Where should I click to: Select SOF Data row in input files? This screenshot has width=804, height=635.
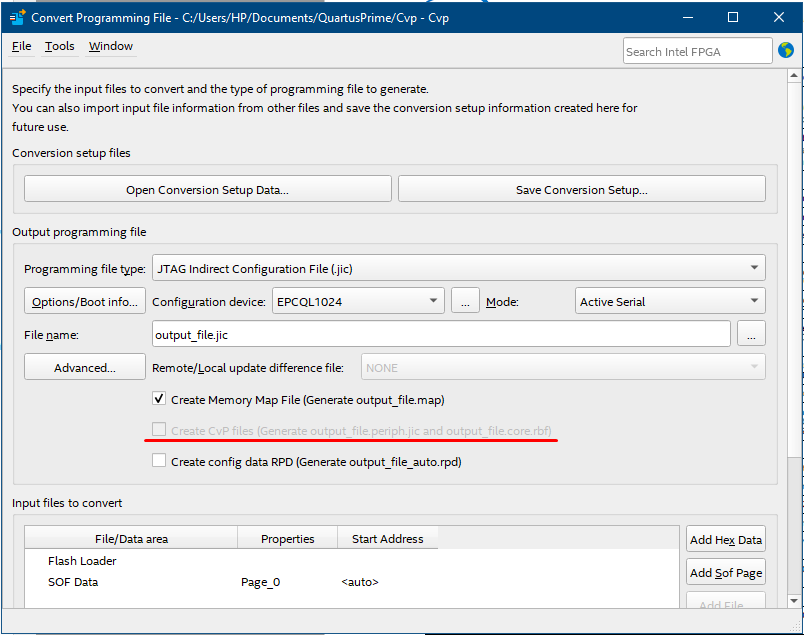tap(73, 582)
